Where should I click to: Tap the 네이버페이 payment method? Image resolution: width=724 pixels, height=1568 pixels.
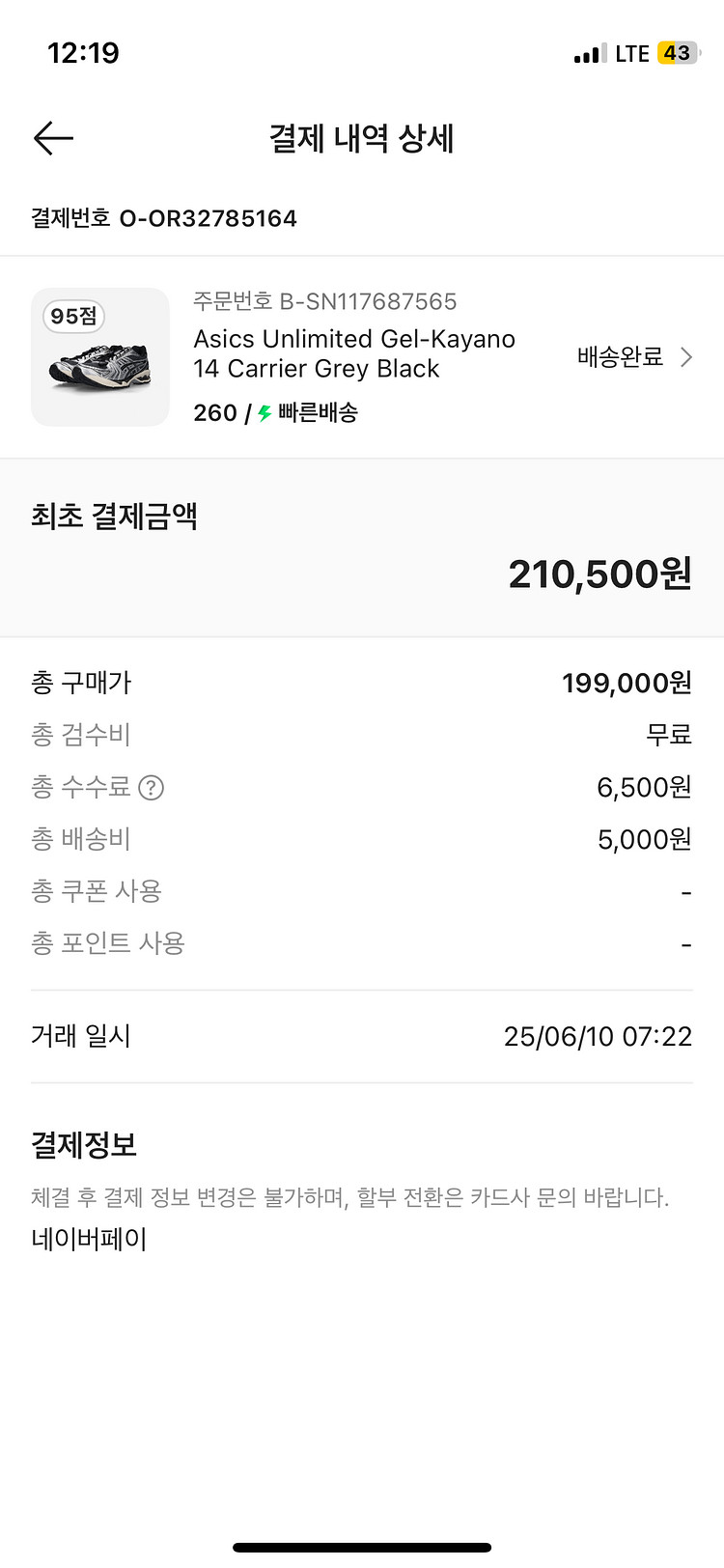point(89,1239)
